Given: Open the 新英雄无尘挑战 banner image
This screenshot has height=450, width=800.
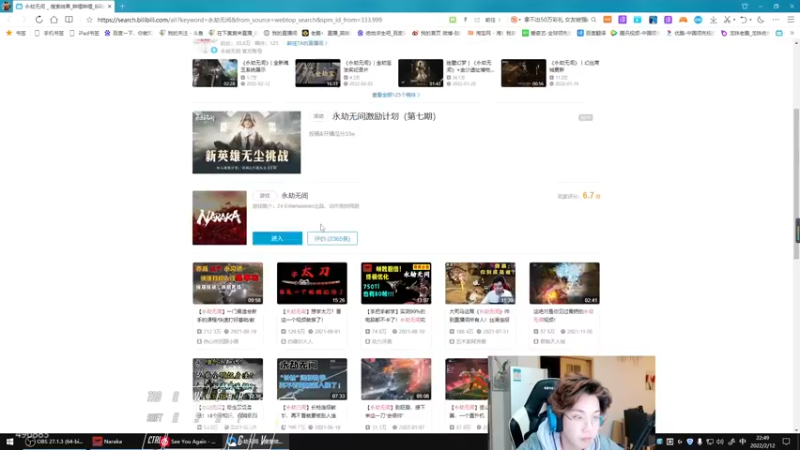Looking at the screenshot, I should (x=246, y=142).
